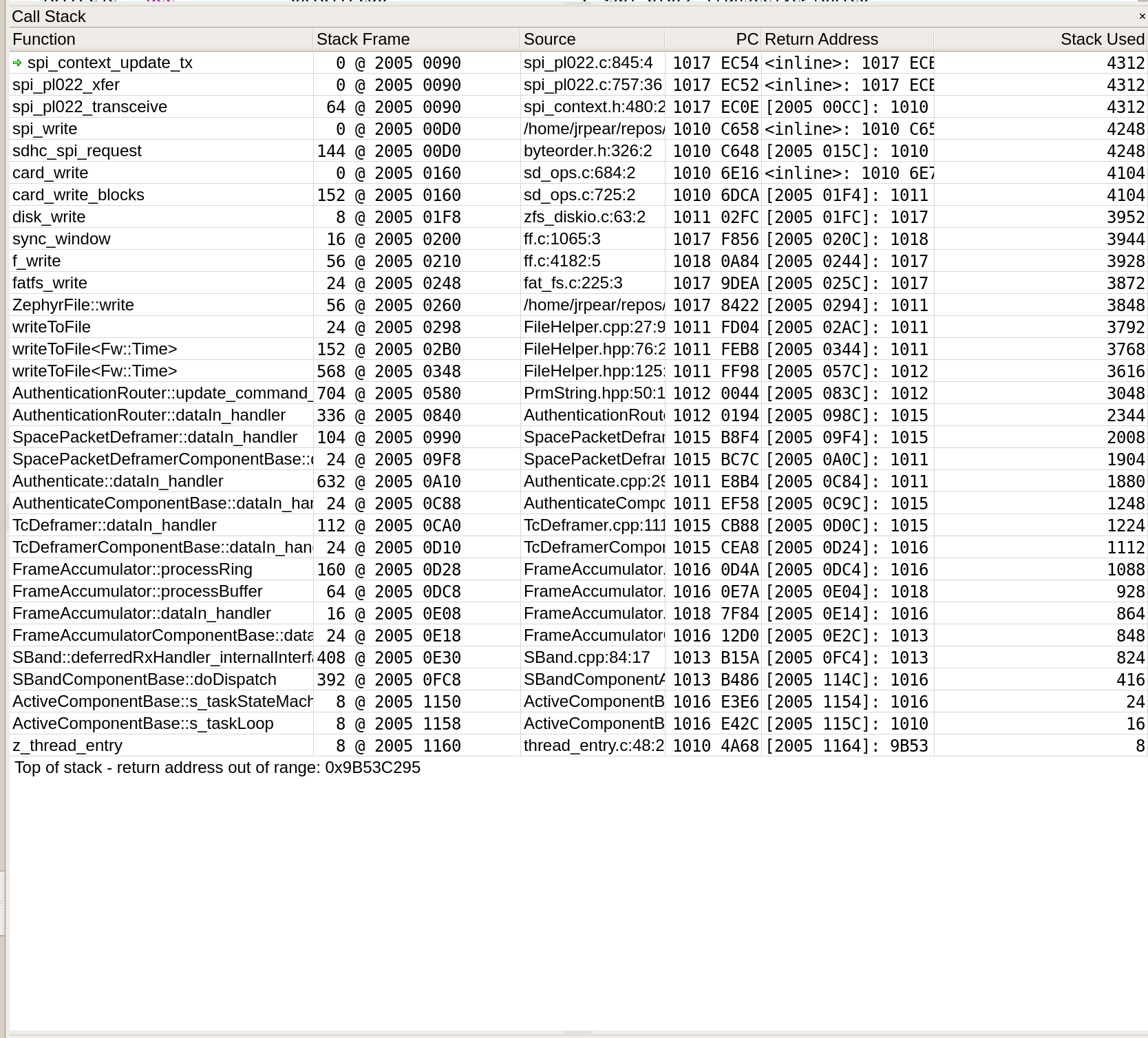The width and height of the screenshot is (1148, 1038).
Task: Sort by the Function column header
Action: 44,40
